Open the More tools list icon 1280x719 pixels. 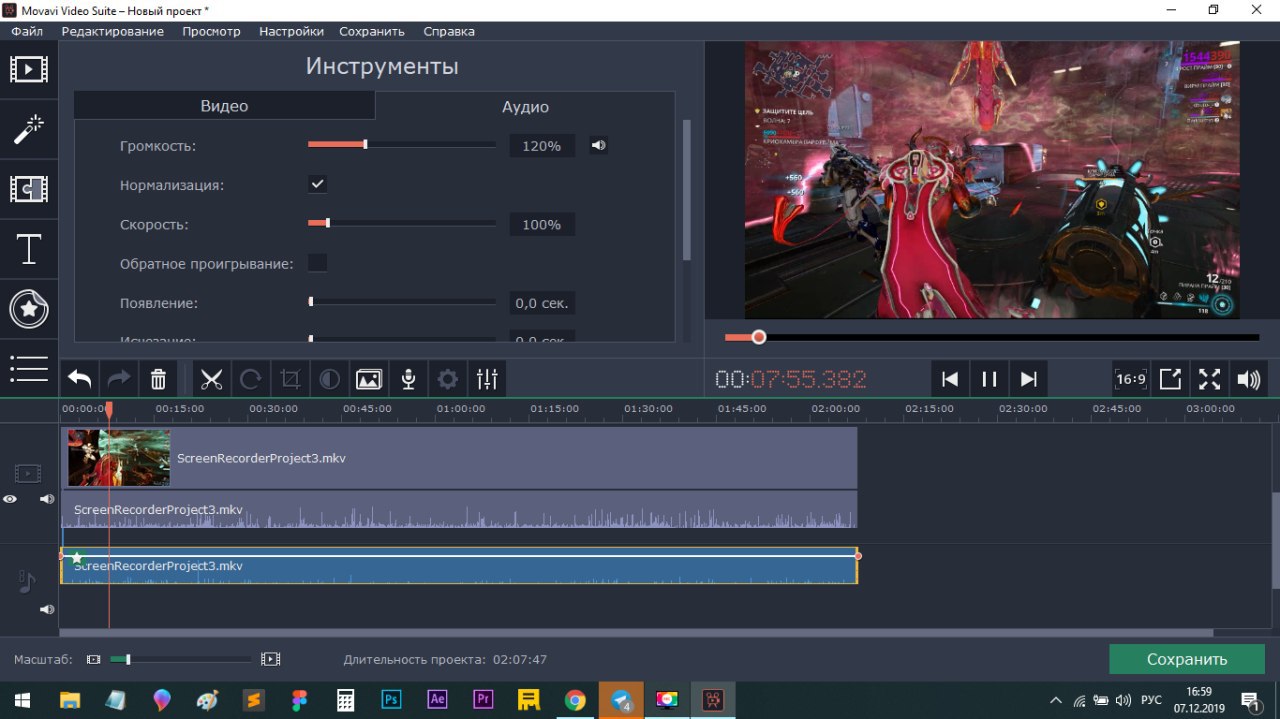(29, 368)
